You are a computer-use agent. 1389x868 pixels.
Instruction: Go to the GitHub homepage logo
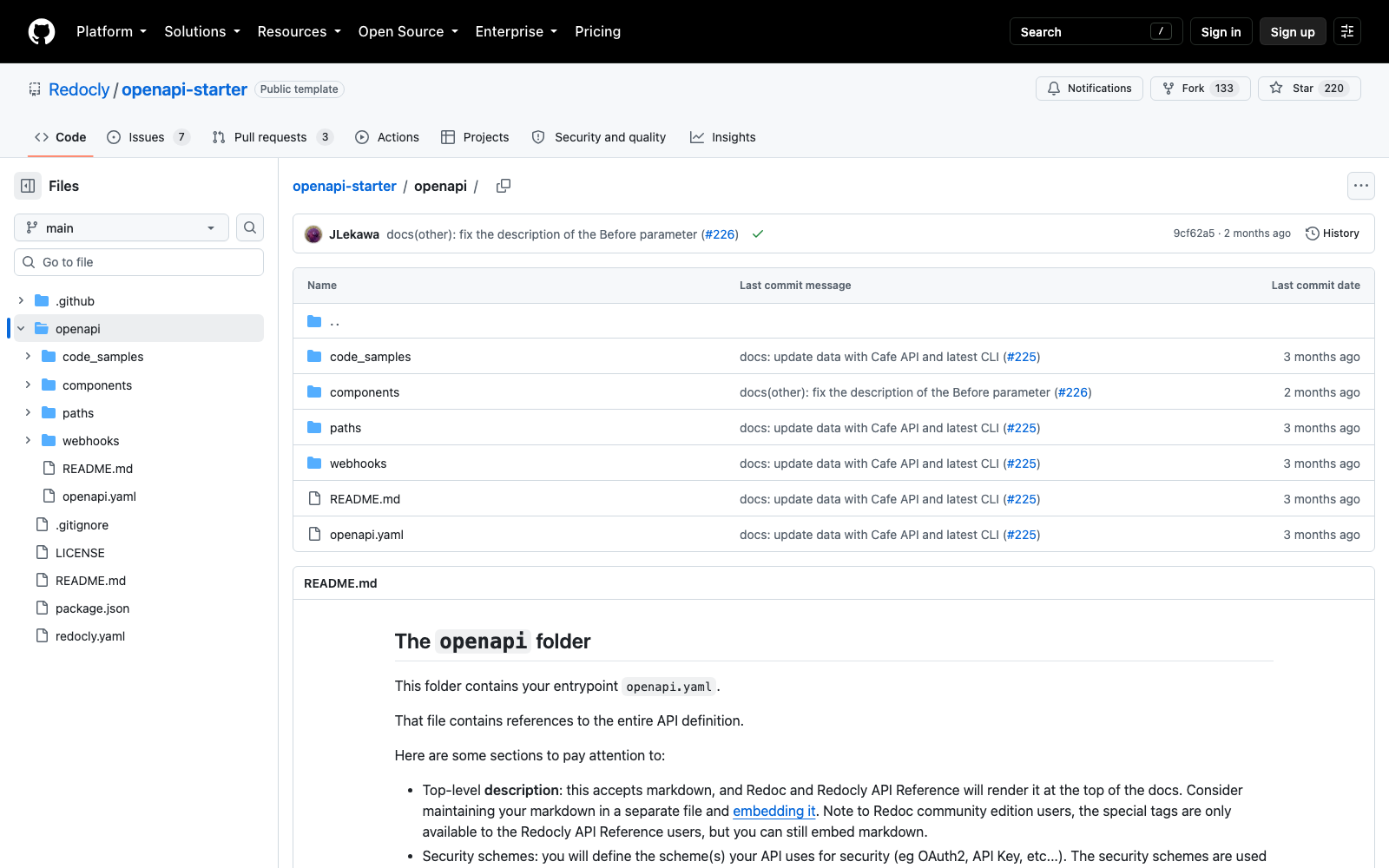42,32
